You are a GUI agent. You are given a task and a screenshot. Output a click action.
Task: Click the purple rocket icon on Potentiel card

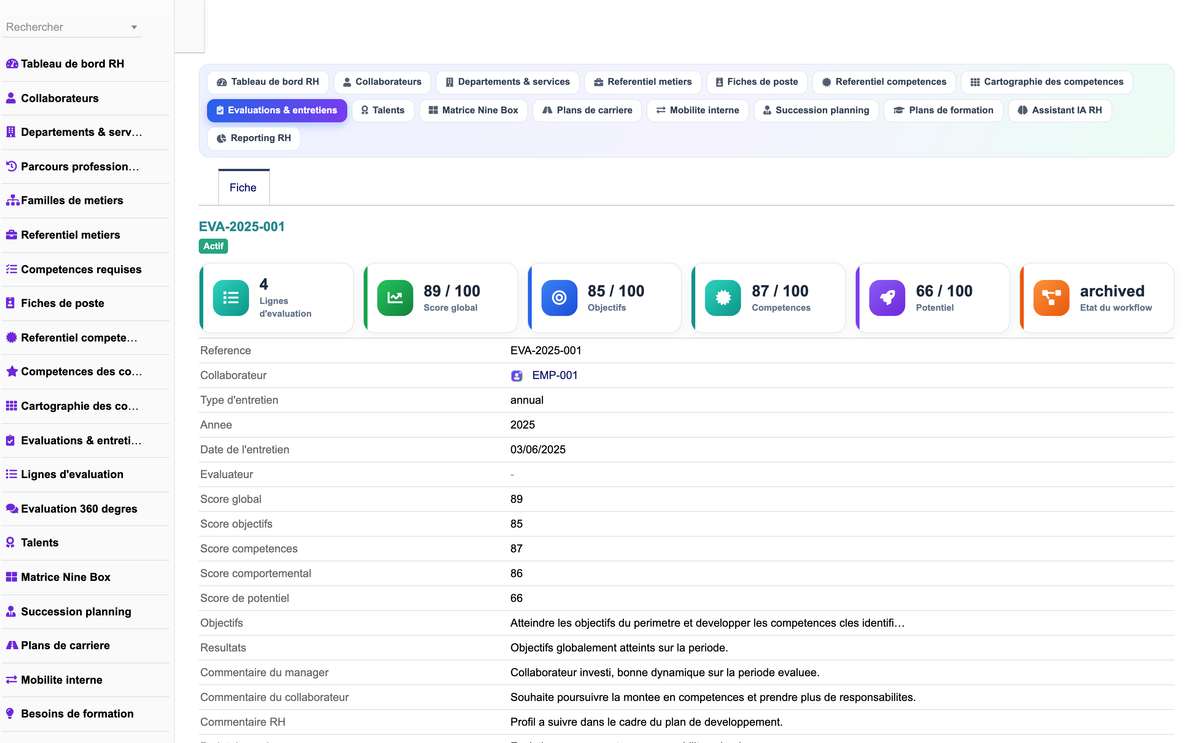click(x=887, y=298)
